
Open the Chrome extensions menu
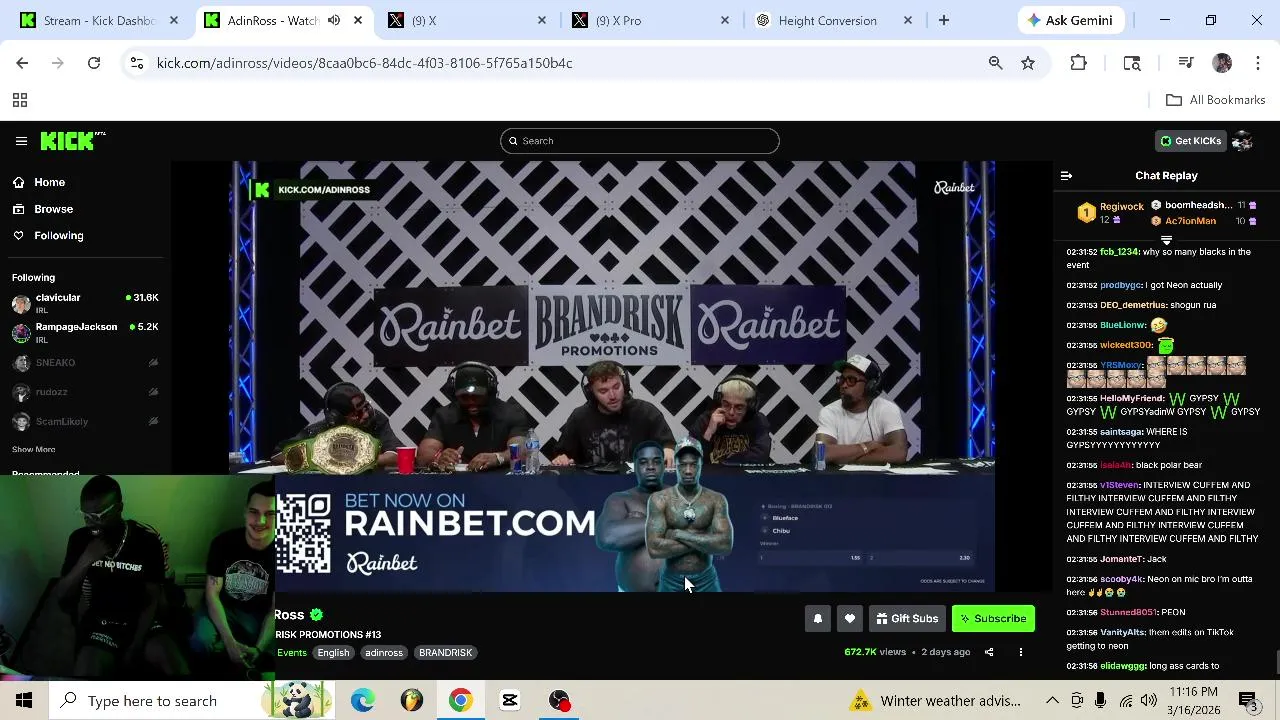tap(1078, 63)
